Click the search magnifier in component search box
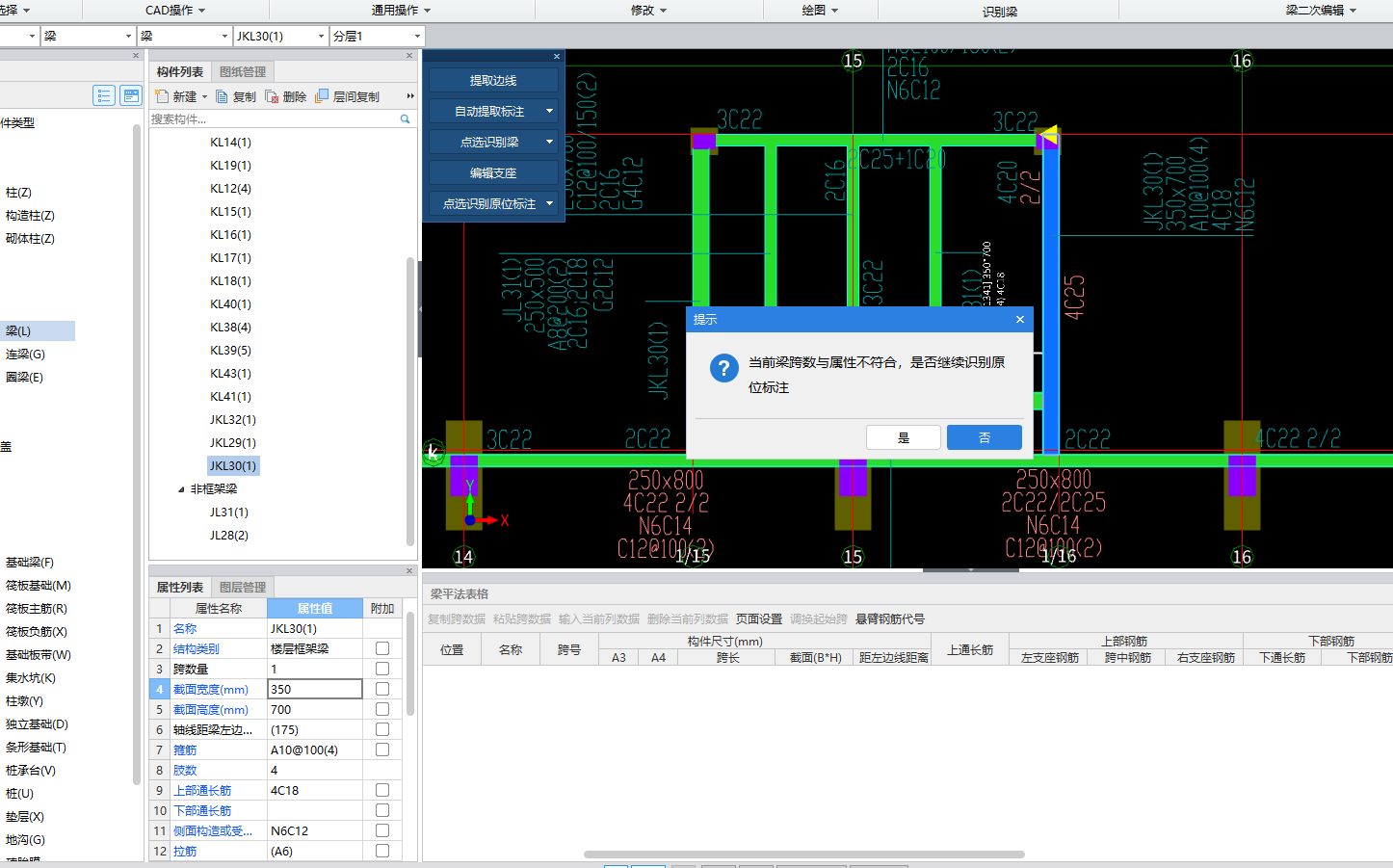This screenshot has width=1393, height=868. click(405, 119)
